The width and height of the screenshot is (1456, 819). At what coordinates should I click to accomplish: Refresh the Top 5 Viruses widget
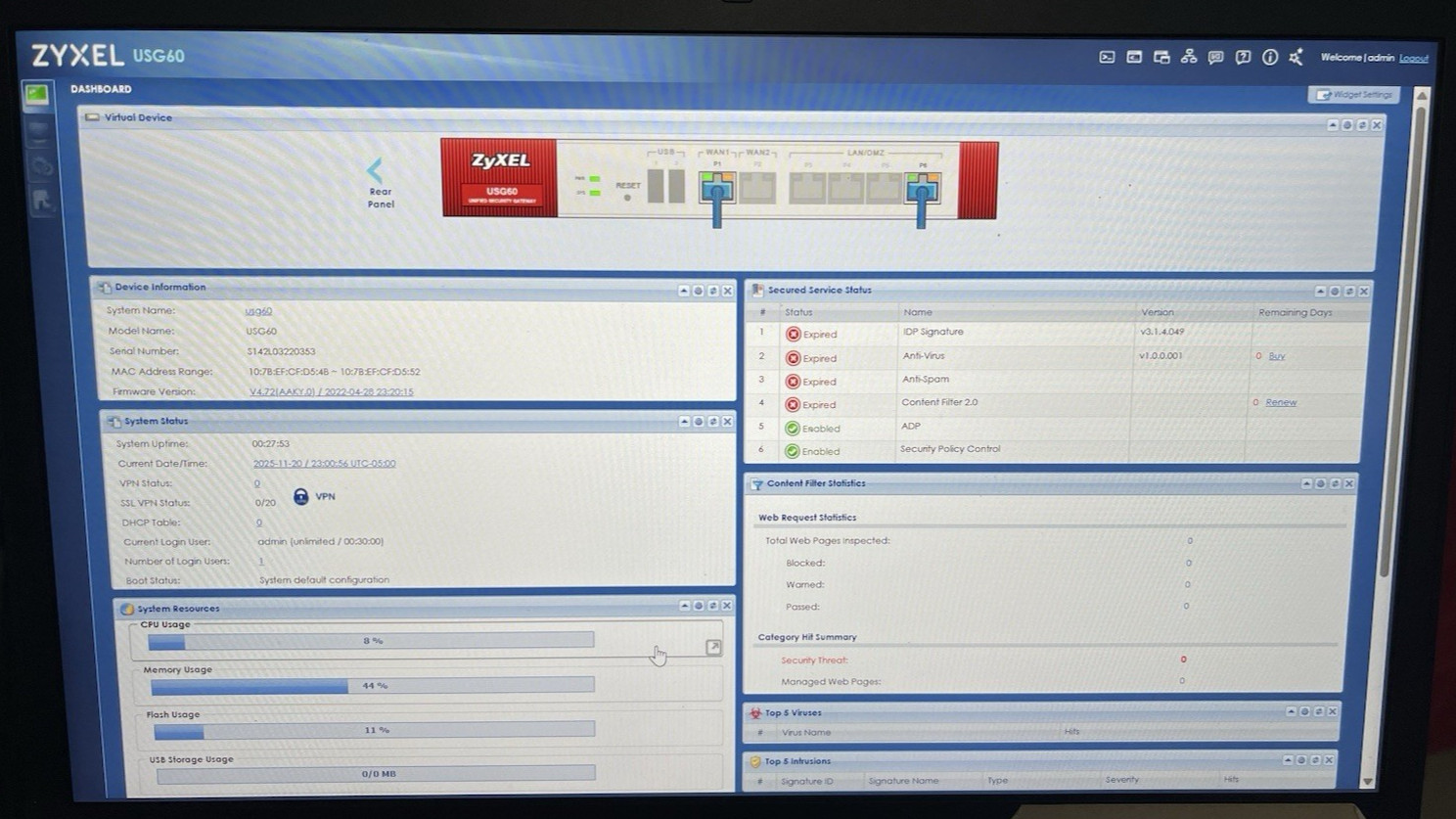(x=1318, y=711)
